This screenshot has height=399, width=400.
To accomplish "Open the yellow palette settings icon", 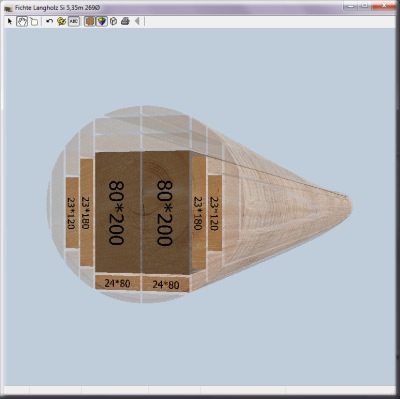I will click(61, 22).
